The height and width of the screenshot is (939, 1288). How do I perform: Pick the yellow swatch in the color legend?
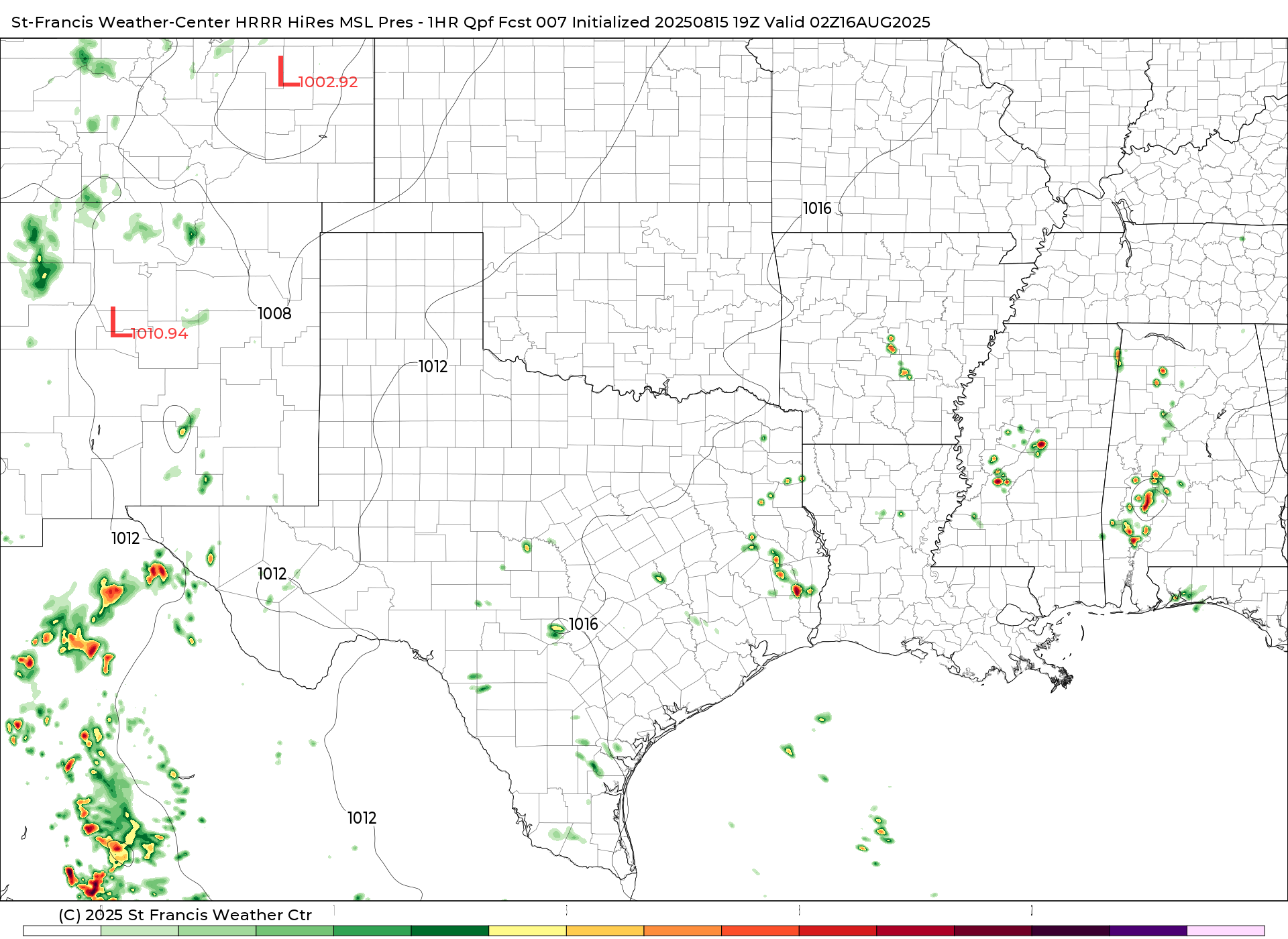click(x=527, y=931)
